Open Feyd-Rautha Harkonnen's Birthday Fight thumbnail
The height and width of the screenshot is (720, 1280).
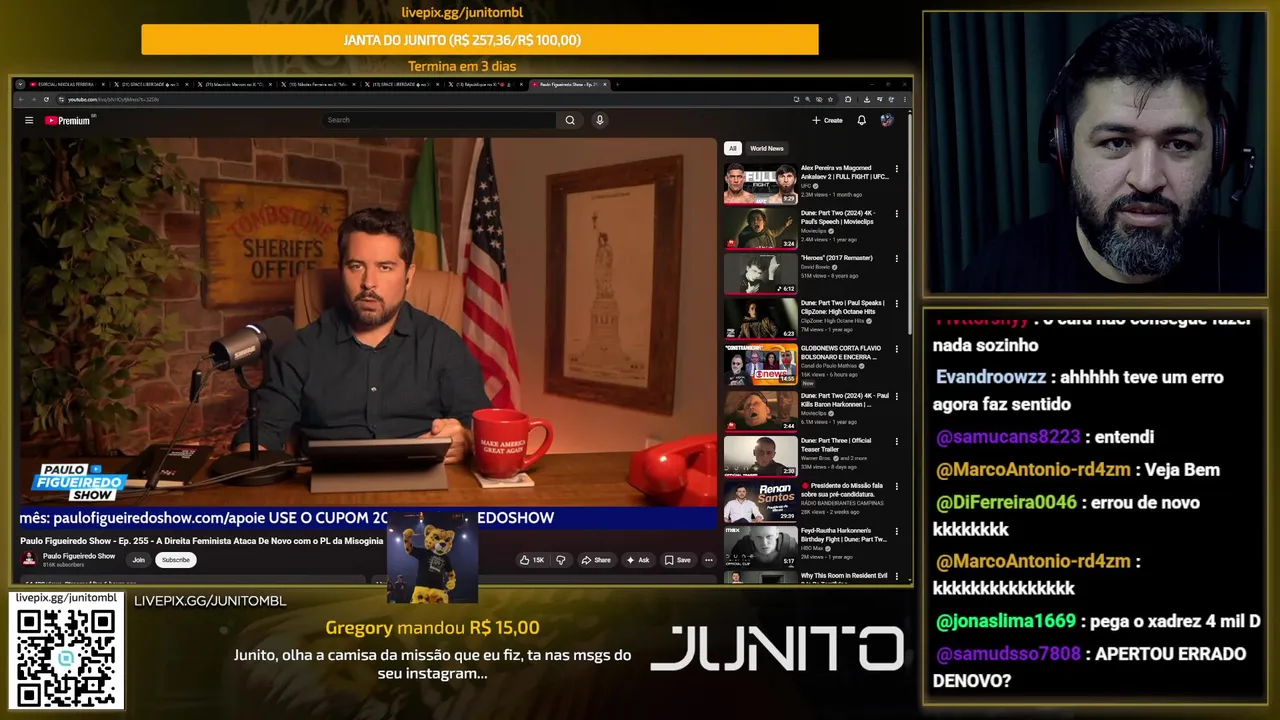pyautogui.click(x=760, y=547)
